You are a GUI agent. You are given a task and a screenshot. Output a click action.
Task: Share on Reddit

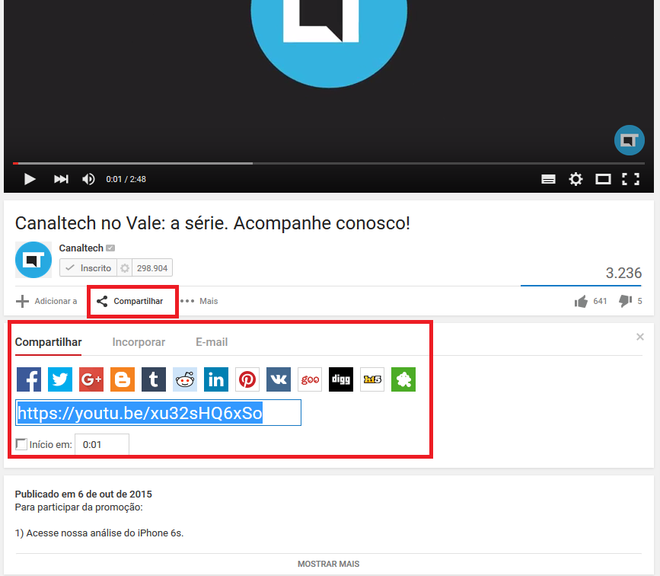(x=185, y=379)
